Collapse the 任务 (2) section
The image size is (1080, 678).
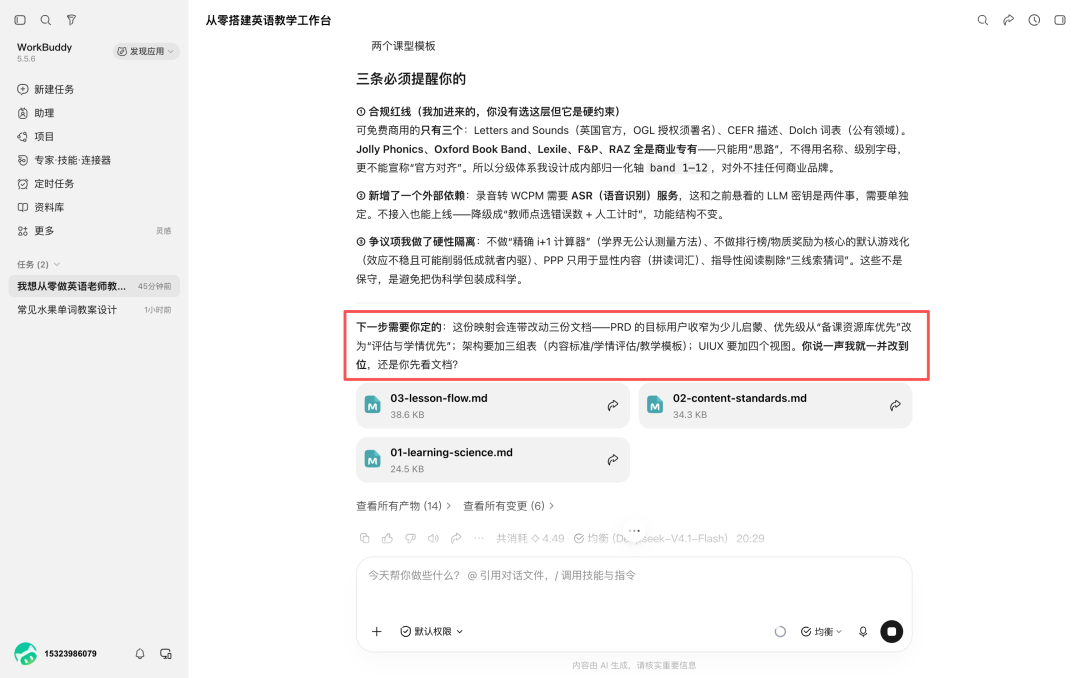coord(38,265)
